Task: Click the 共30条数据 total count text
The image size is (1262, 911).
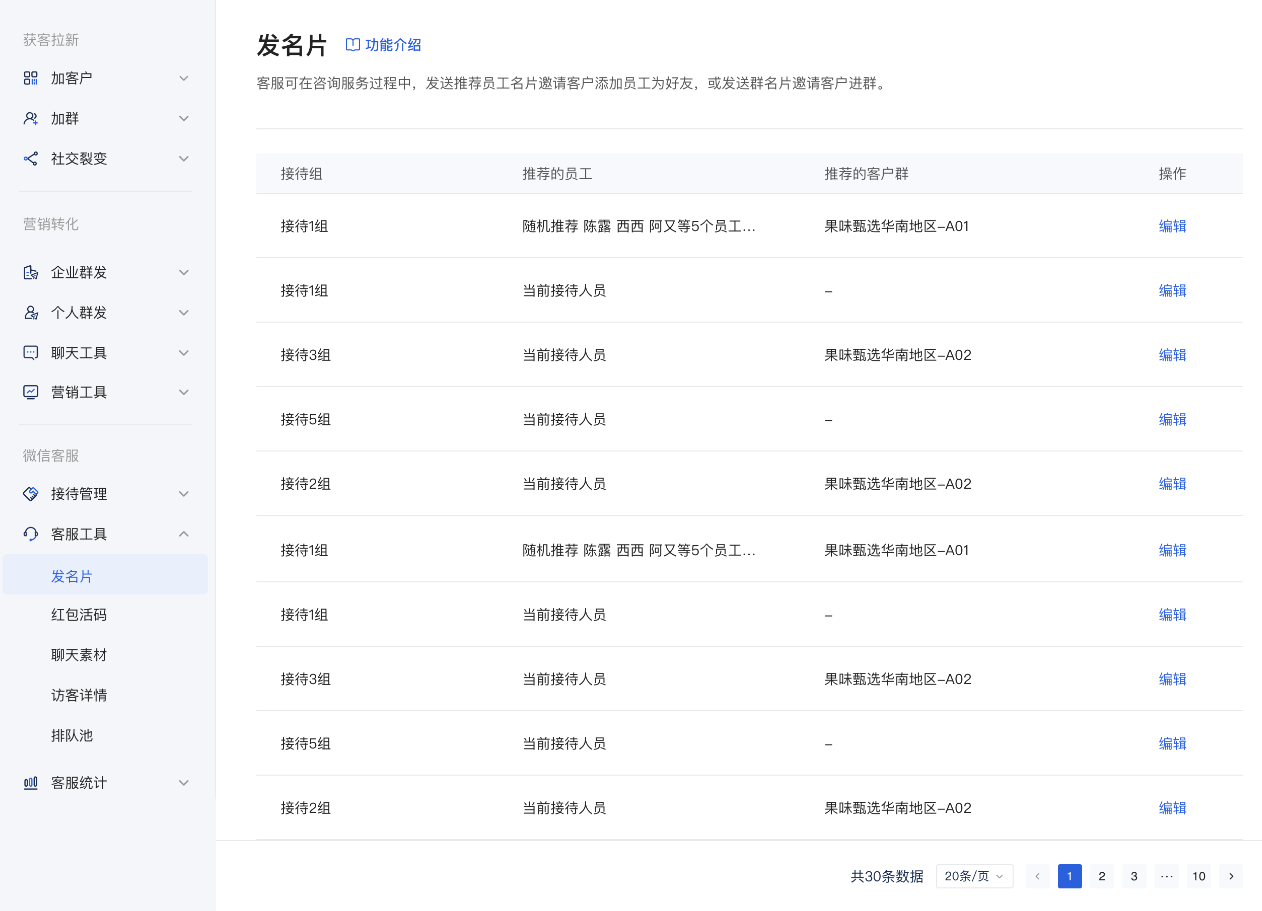Action: click(887, 876)
